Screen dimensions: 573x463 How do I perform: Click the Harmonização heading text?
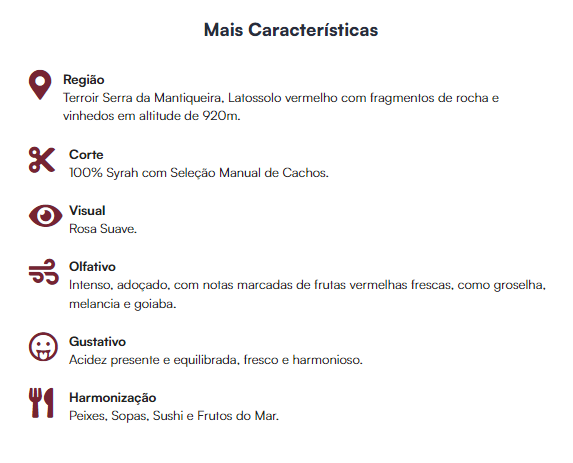point(113,397)
